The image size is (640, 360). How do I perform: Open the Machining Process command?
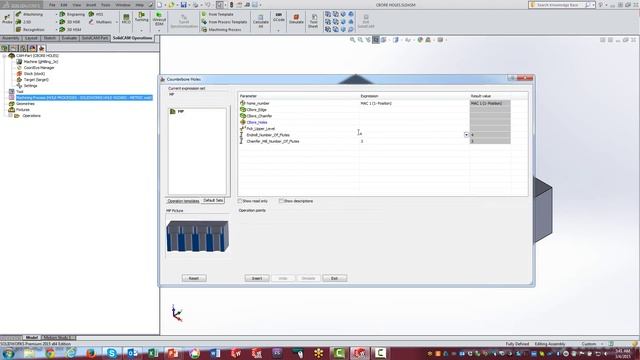tap(221, 29)
